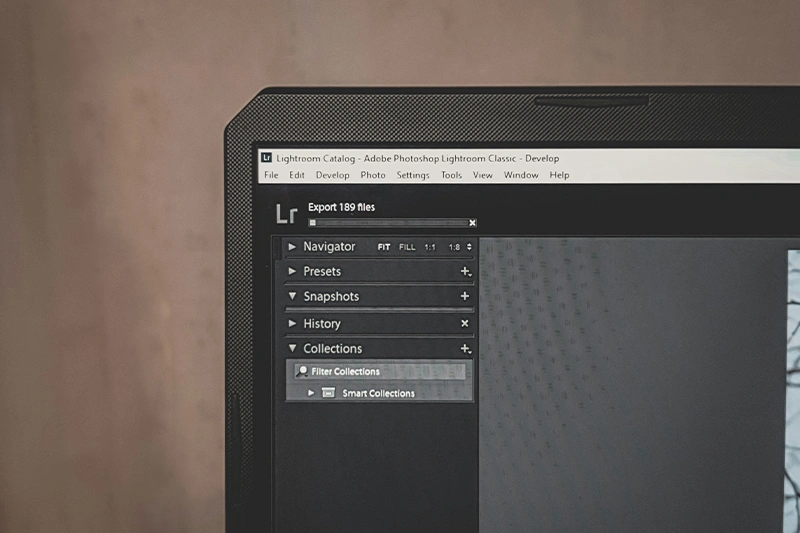This screenshot has width=800, height=533.
Task: Click the Lightroom title bar app icon
Action: click(x=266, y=158)
